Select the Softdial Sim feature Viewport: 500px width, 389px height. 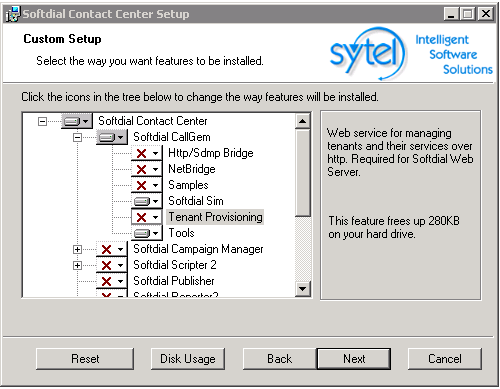click(x=196, y=201)
